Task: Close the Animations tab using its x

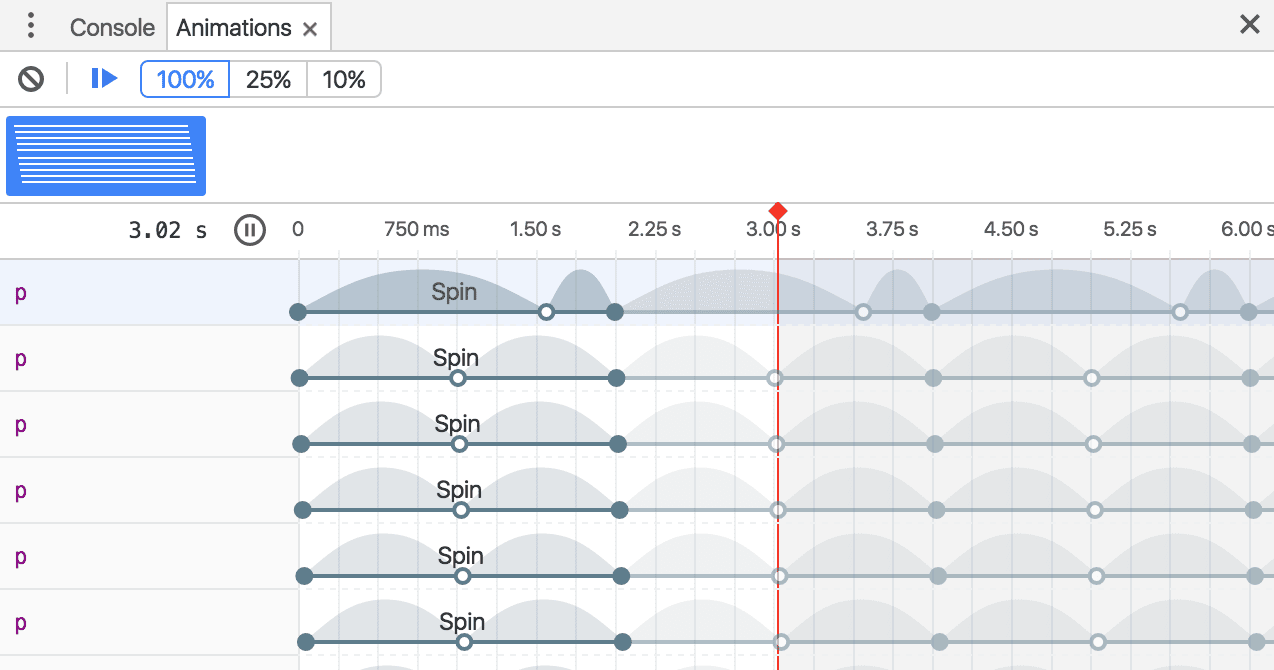Action: pyautogui.click(x=310, y=29)
